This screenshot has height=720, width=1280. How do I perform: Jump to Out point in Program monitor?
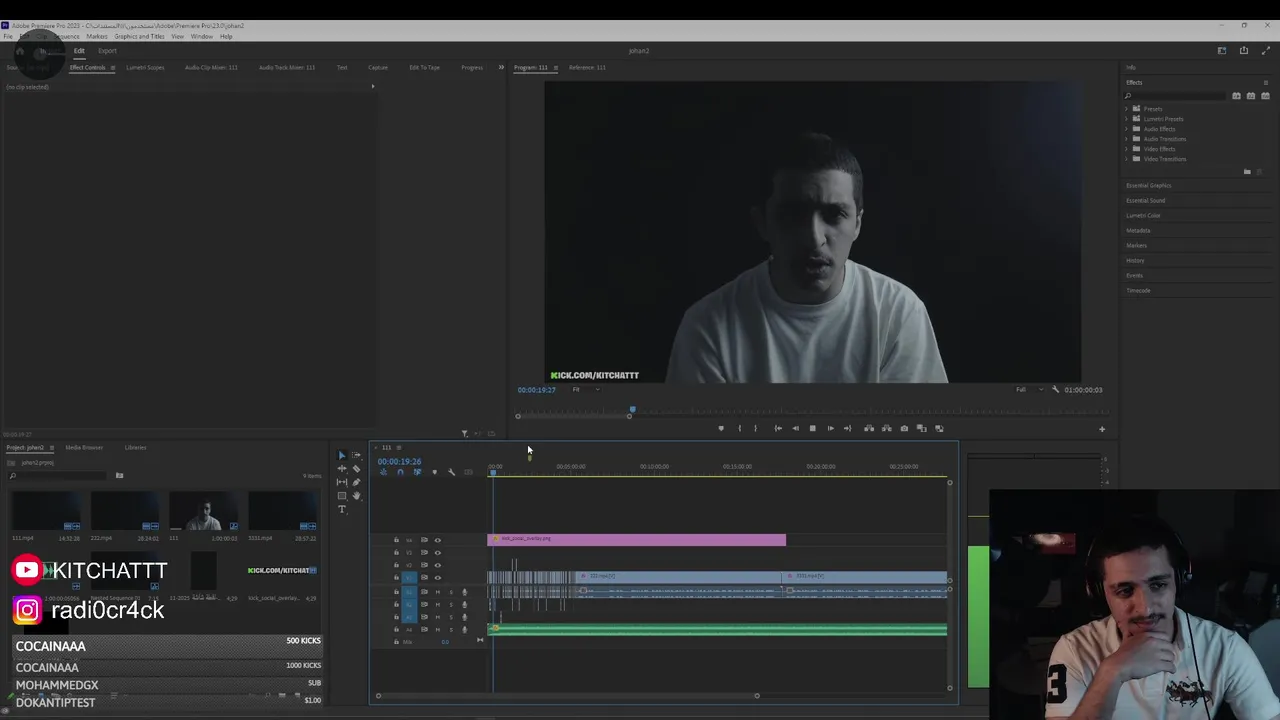[848, 428]
